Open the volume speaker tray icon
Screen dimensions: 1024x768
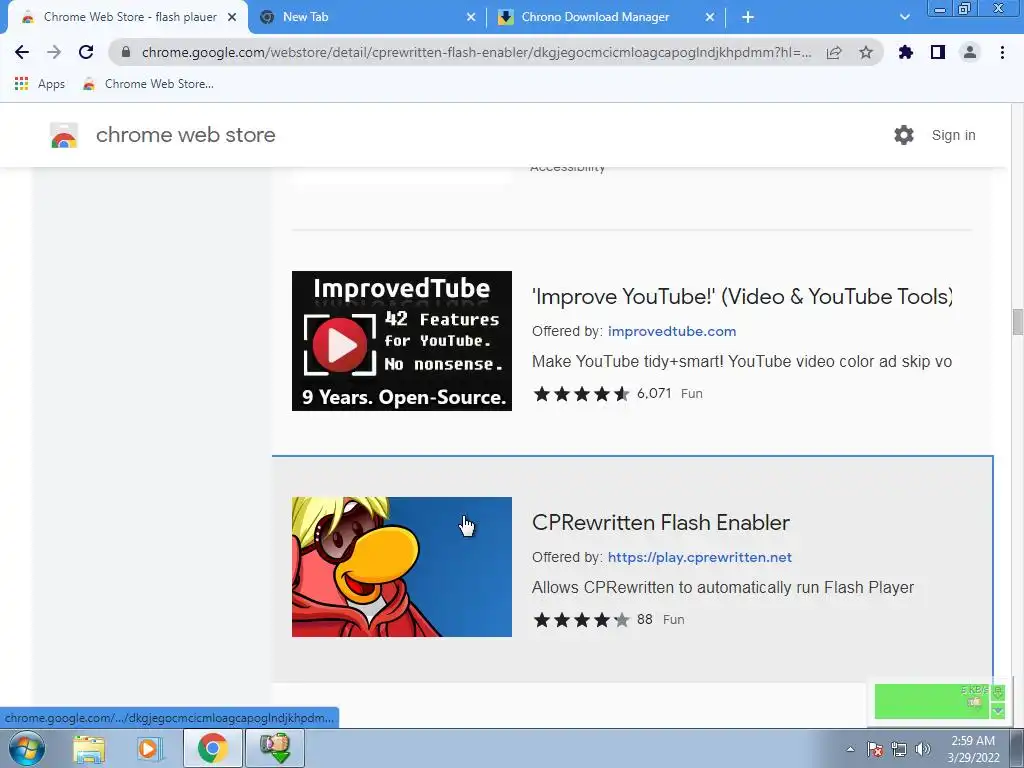923,749
